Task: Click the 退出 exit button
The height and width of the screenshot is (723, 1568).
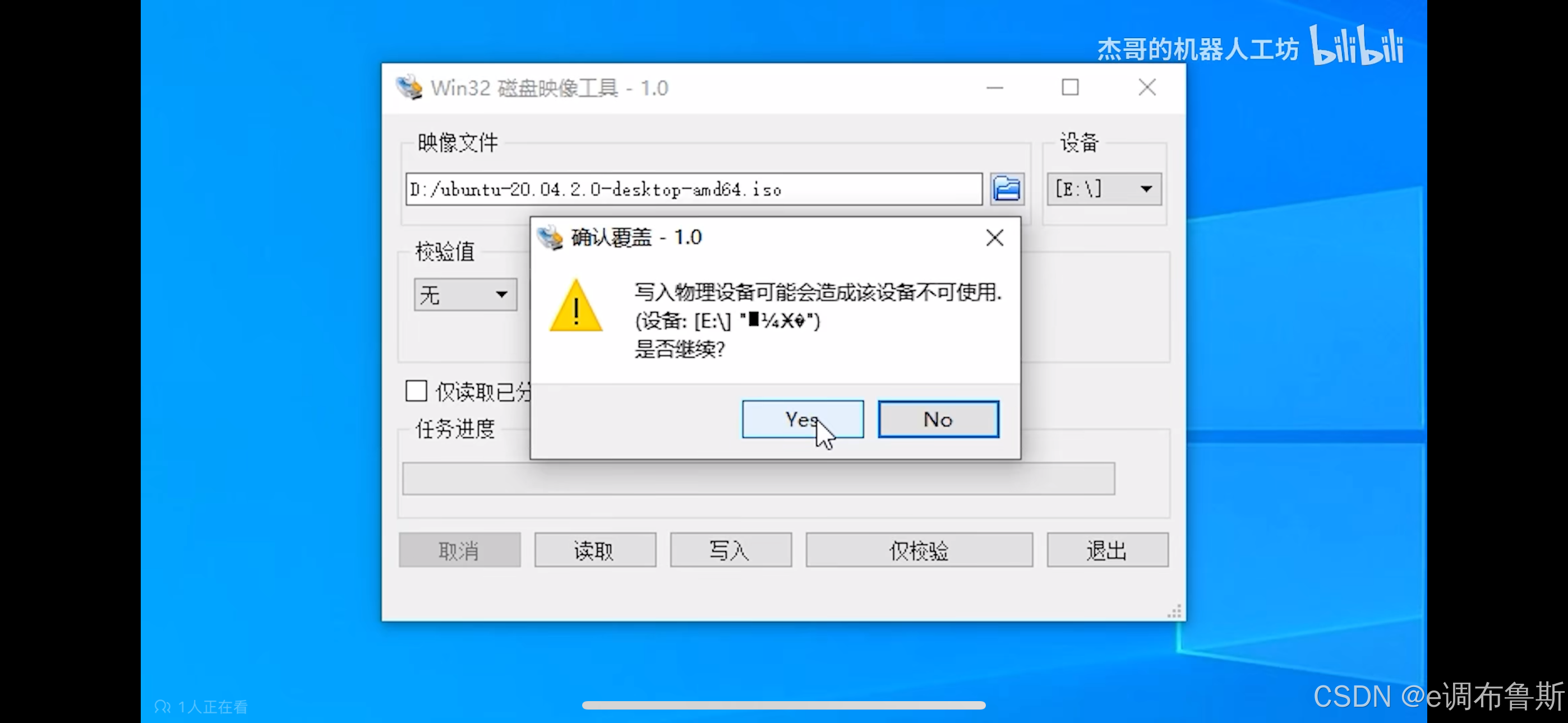Action: pos(1107,550)
